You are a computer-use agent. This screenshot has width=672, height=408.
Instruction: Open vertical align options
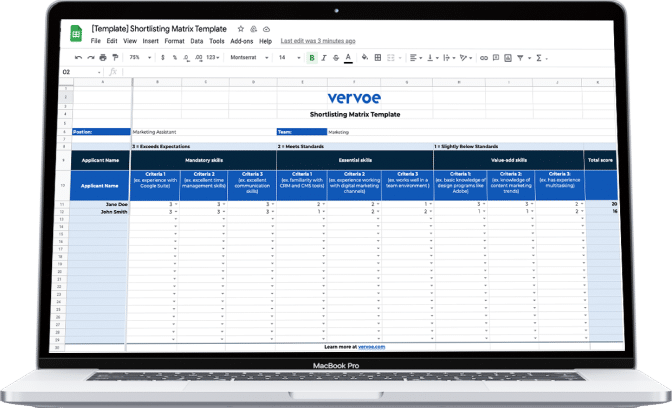point(432,57)
